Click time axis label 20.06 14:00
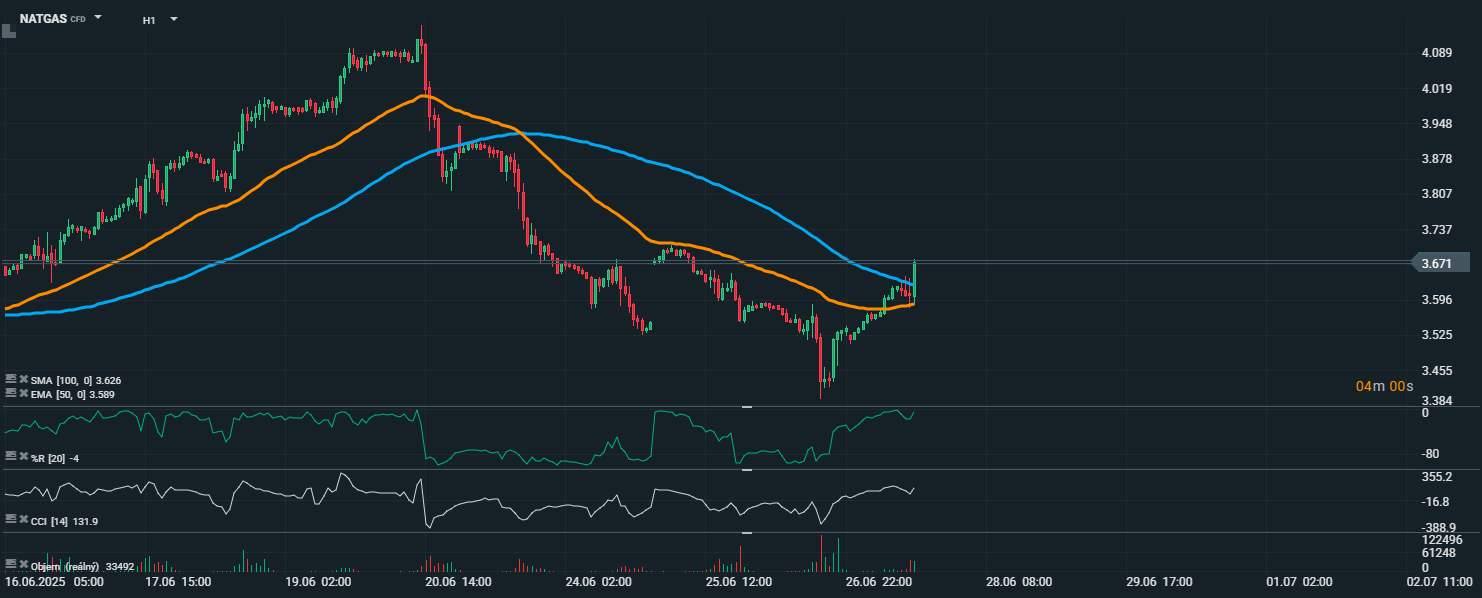Viewport: 1482px width, 598px height. pyautogui.click(x=457, y=581)
